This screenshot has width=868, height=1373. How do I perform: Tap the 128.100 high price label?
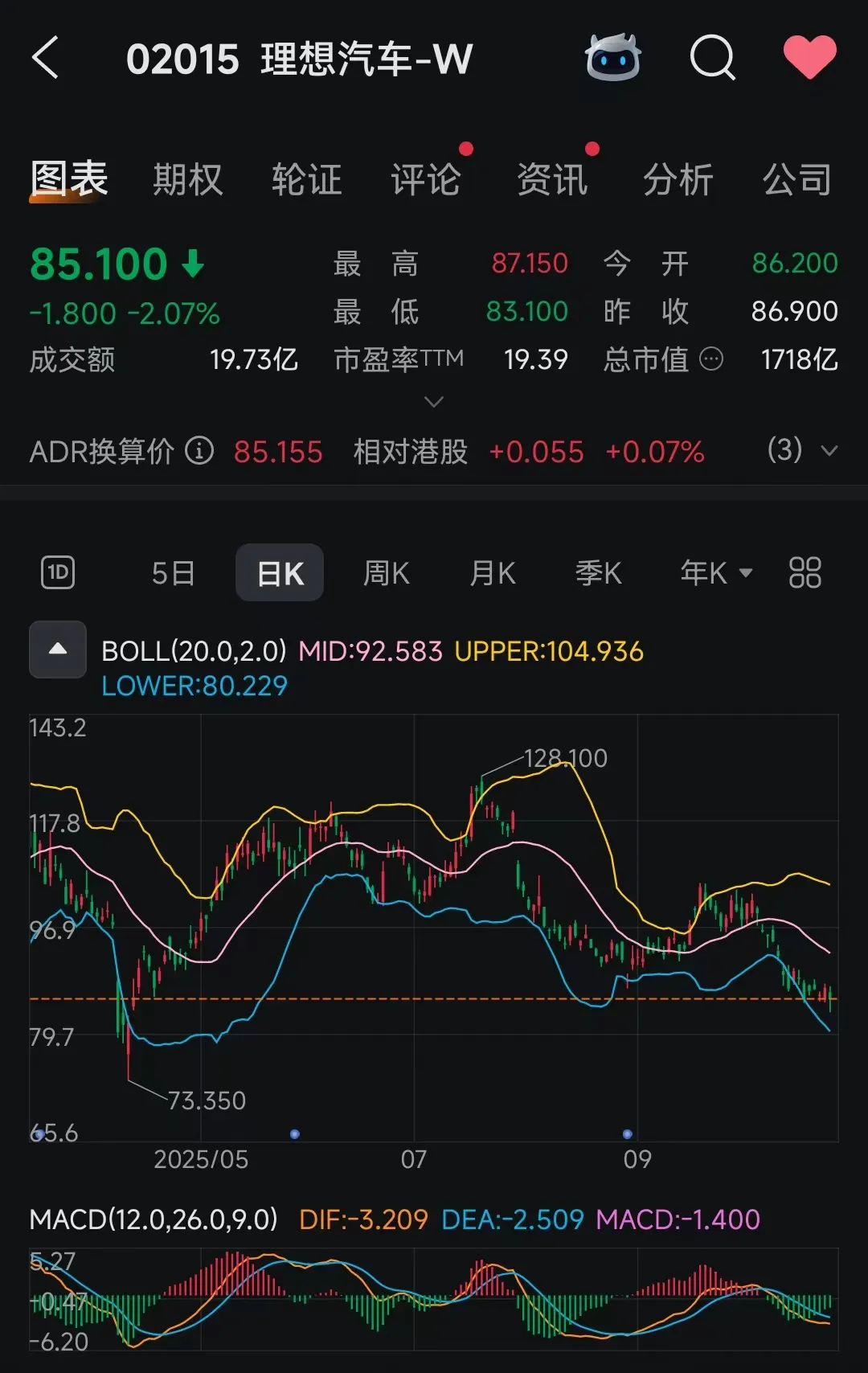[566, 758]
